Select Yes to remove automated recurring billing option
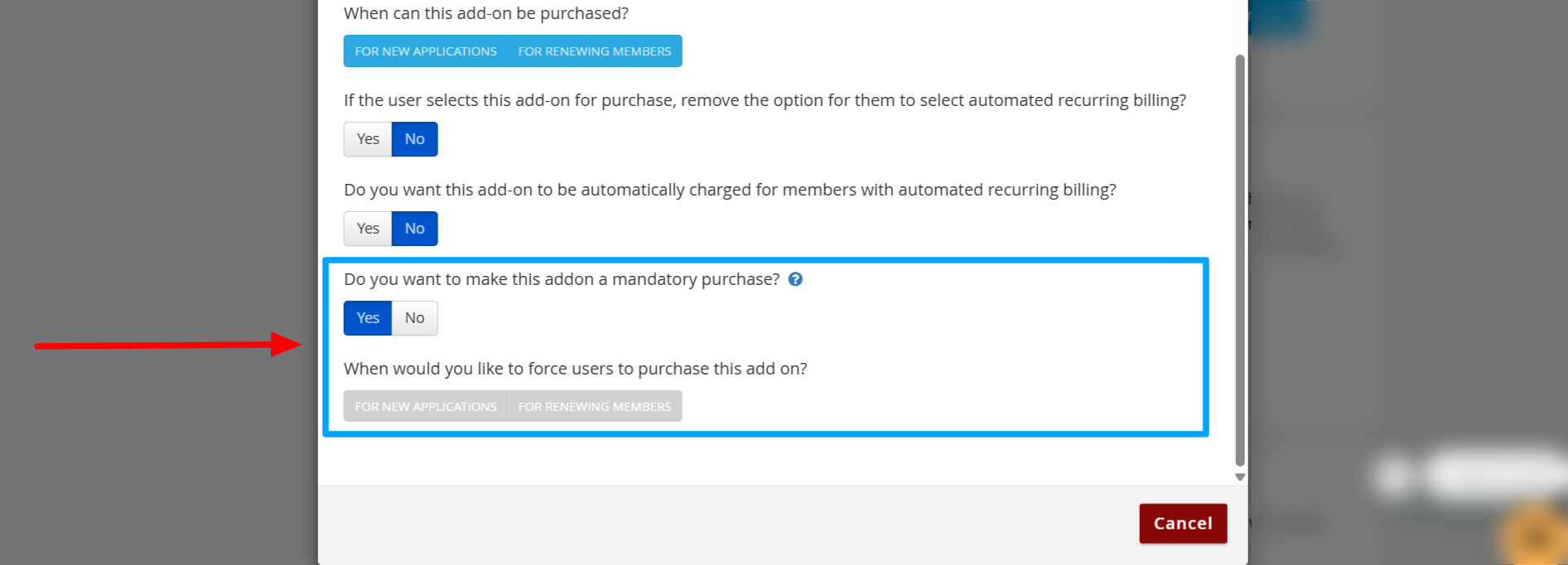Screen dimensions: 1568x565 click(368, 139)
